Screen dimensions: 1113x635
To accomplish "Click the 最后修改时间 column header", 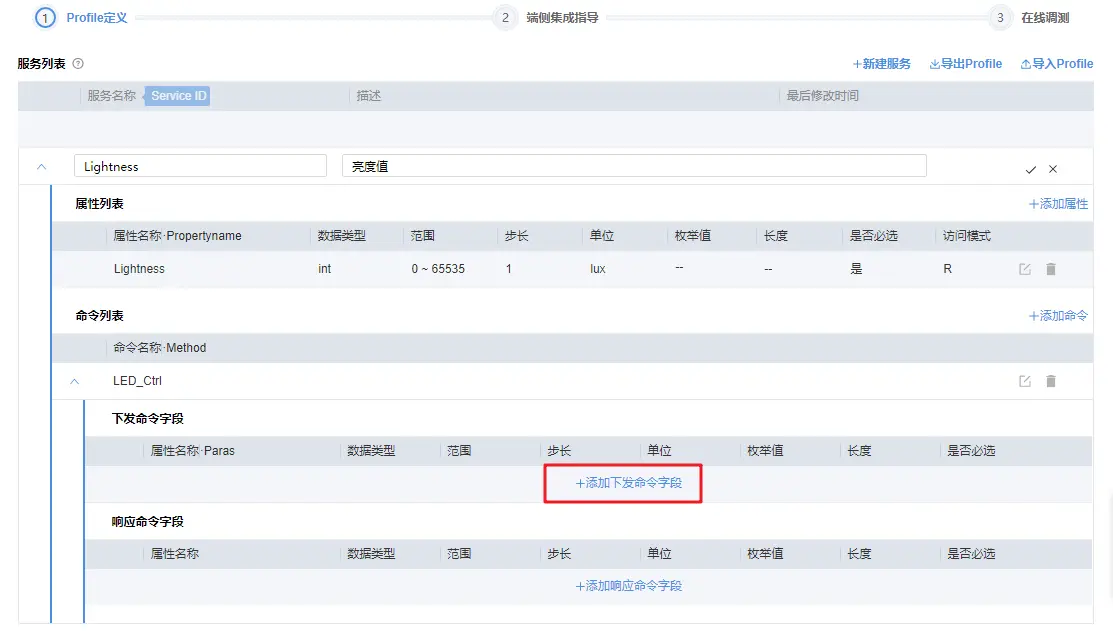I will pos(823,96).
